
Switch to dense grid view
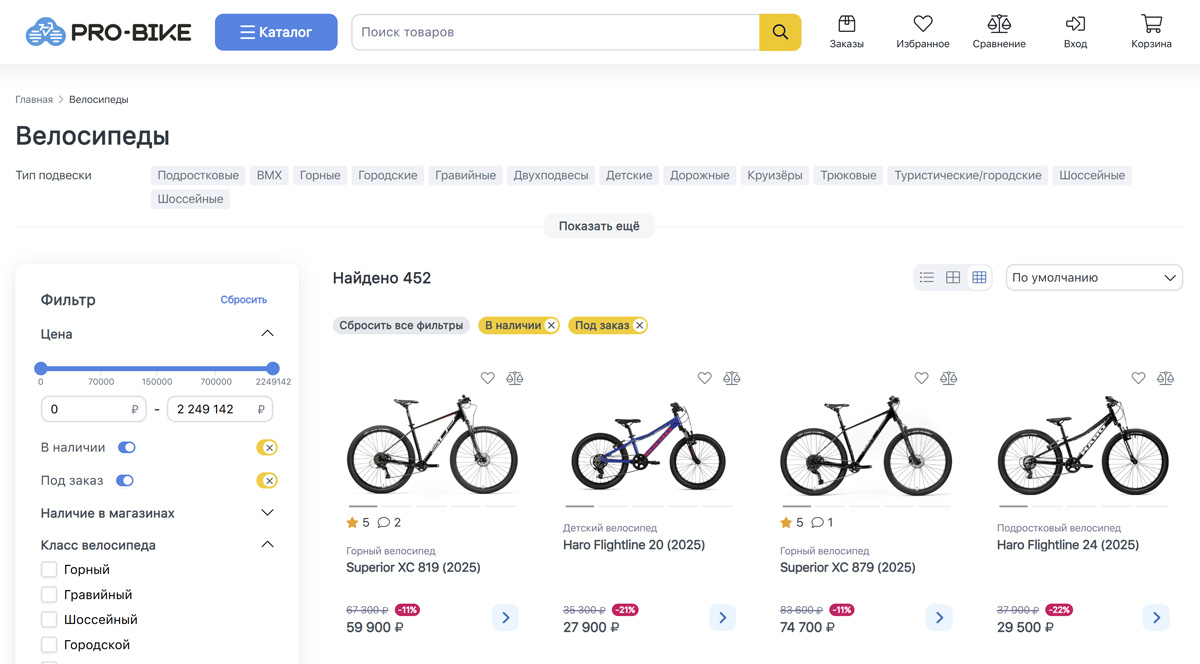[x=979, y=278]
